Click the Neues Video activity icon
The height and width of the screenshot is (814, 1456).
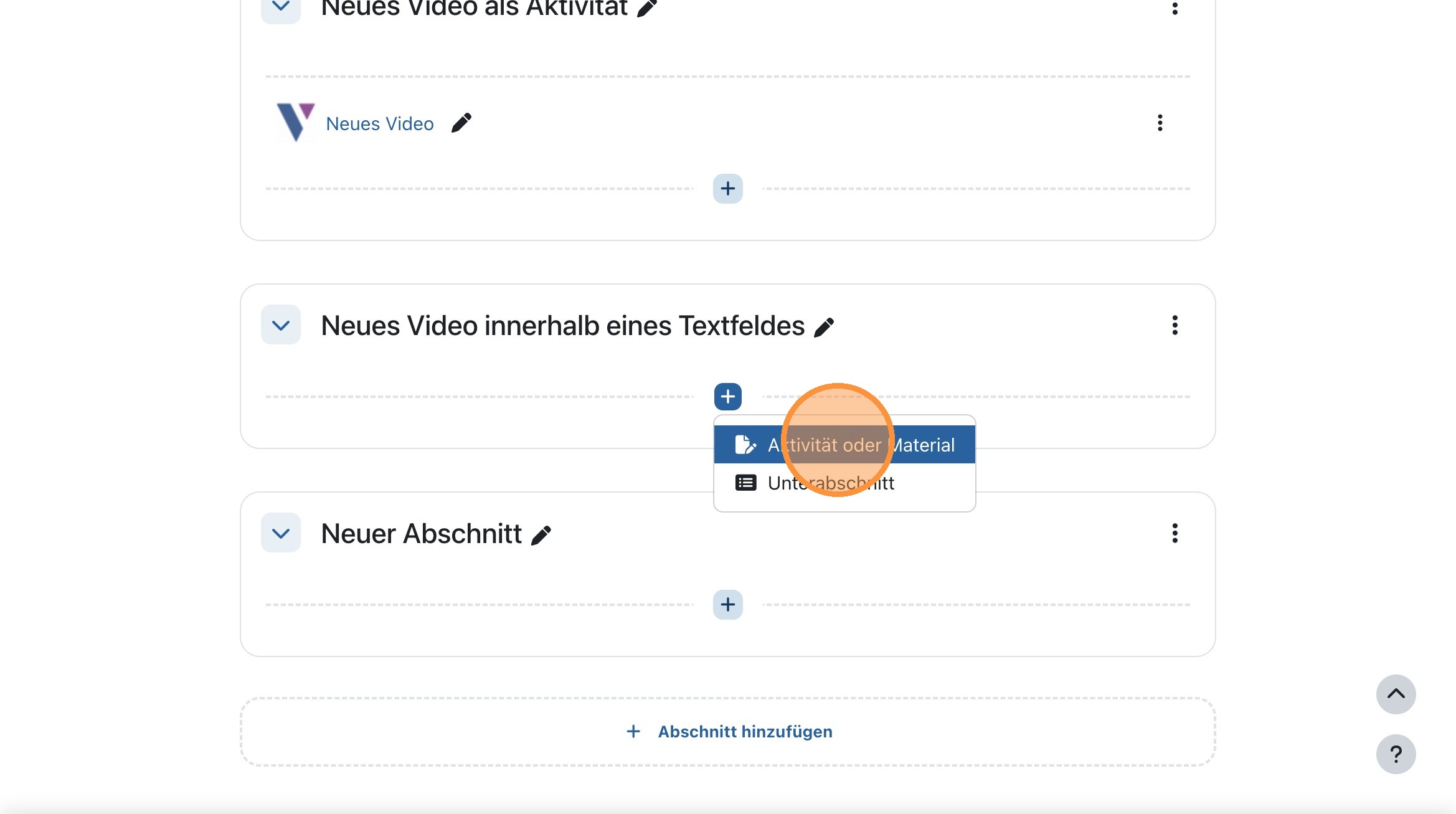coord(296,123)
